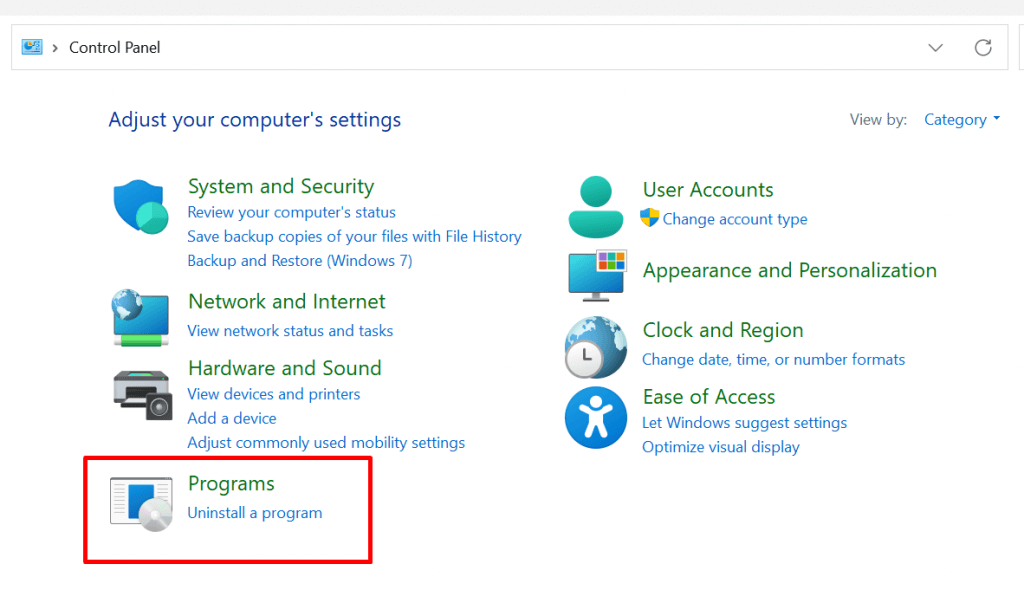Refresh the Control Panel view
The height and width of the screenshot is (590, 1024).
[983, 47]
